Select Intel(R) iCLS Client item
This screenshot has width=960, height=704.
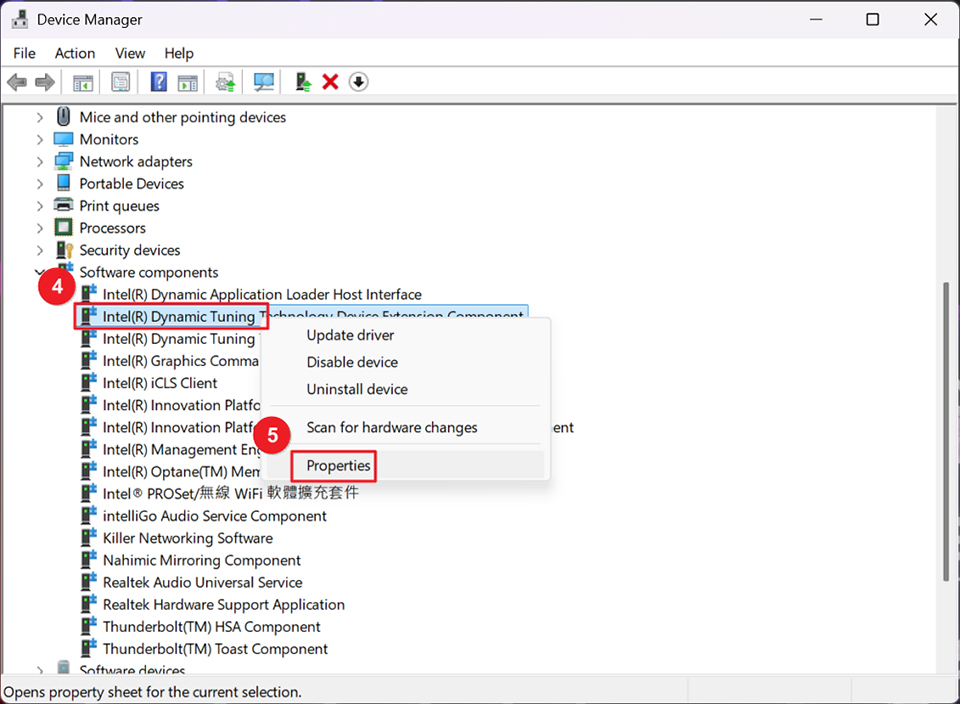160,383
